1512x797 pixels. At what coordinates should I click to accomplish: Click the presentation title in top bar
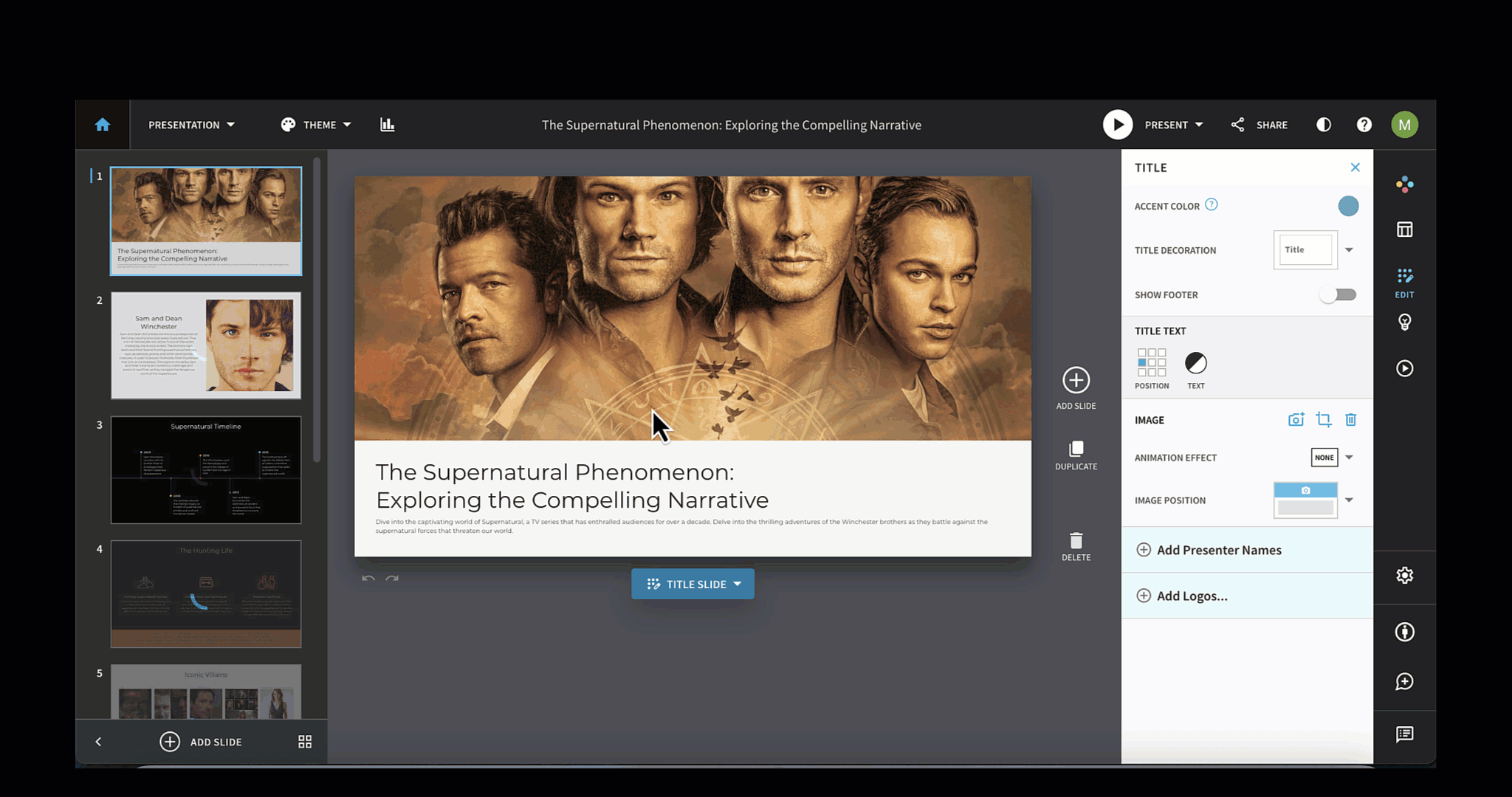(x=732, y=125)
